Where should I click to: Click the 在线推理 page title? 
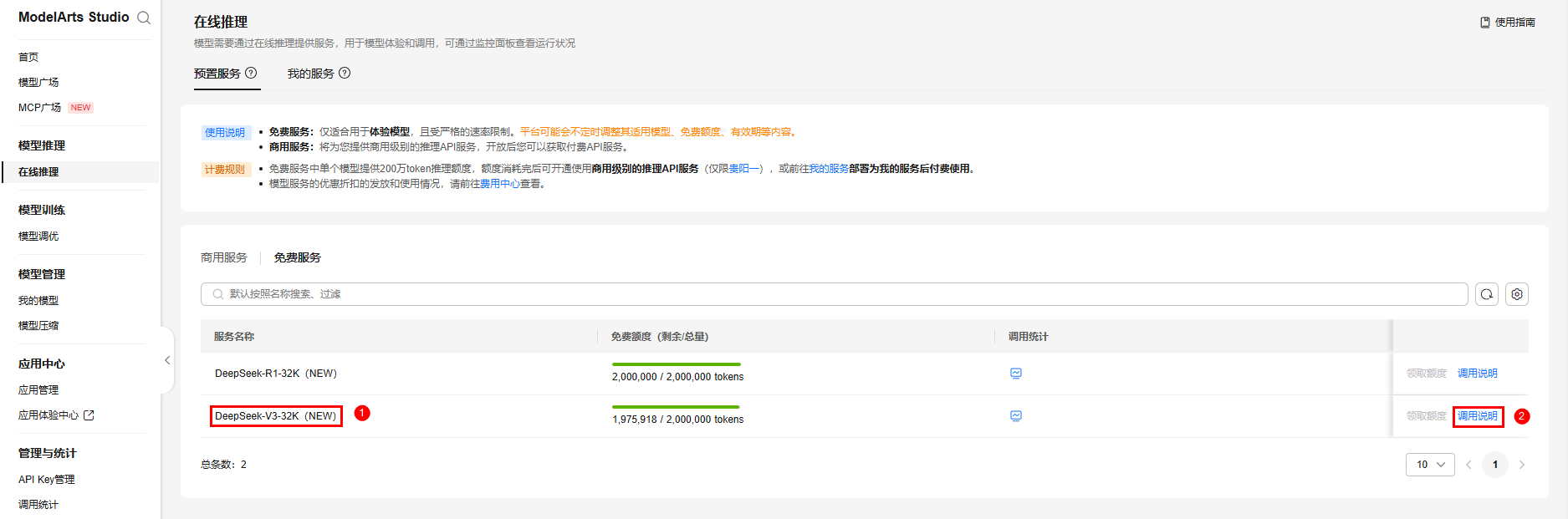point(221,22)
